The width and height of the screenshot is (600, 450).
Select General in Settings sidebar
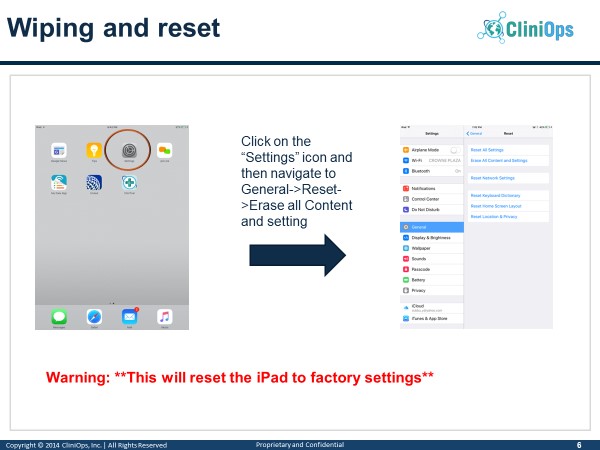[x=432, y=227]
